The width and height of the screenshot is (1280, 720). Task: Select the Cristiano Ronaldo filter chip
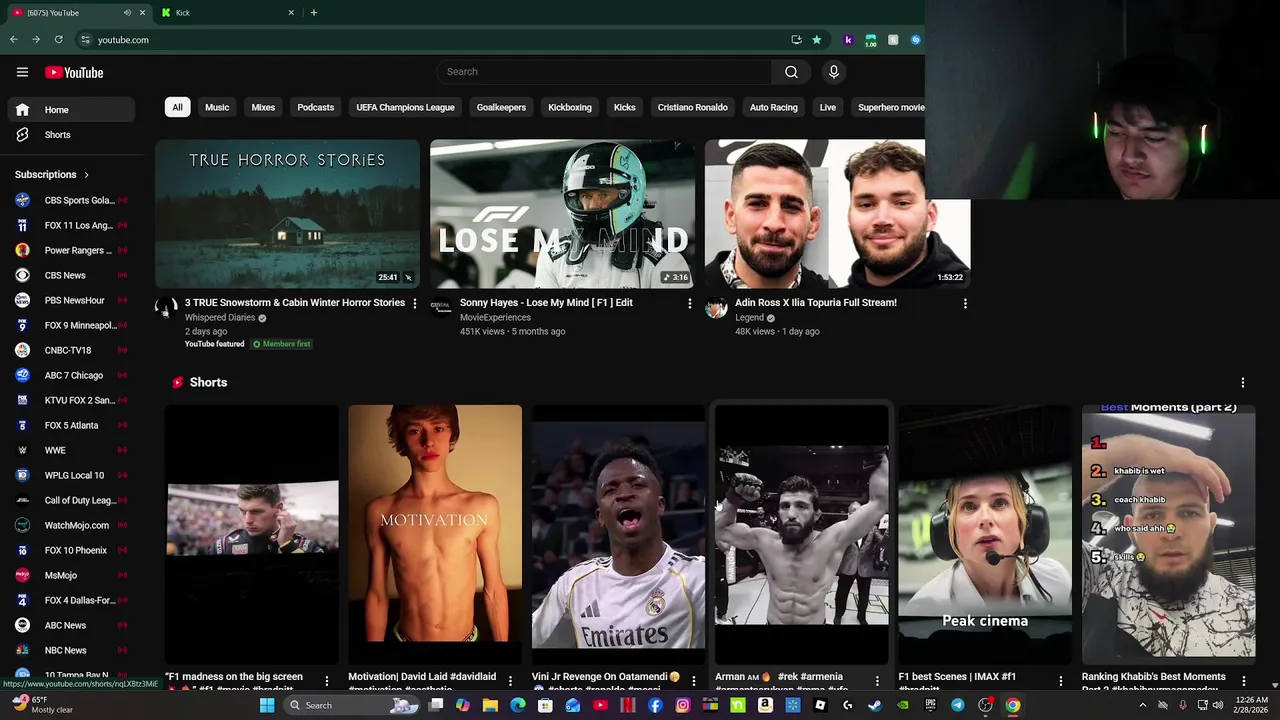pos(692,107)
